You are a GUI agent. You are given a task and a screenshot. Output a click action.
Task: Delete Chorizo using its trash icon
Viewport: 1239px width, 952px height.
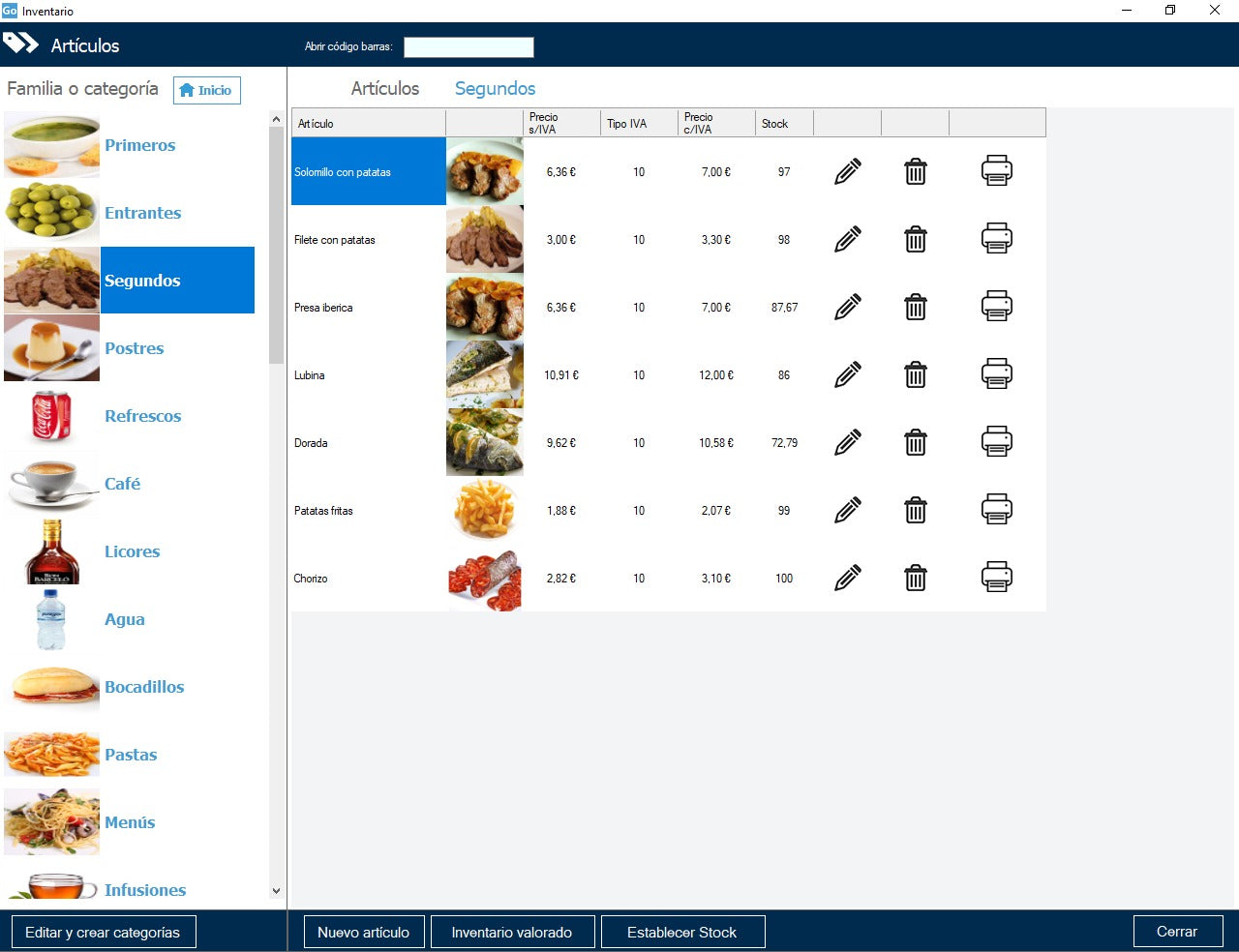(x=915, y=578)
